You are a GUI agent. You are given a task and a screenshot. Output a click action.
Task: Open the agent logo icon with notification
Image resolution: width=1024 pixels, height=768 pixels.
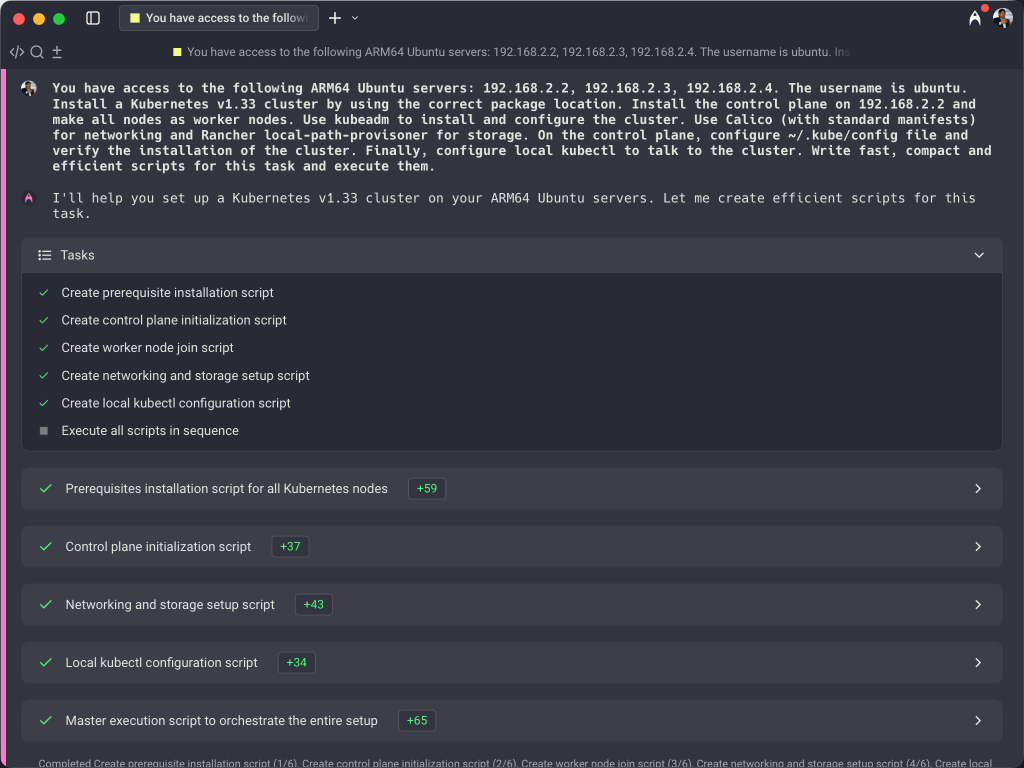tap(975, 18)
